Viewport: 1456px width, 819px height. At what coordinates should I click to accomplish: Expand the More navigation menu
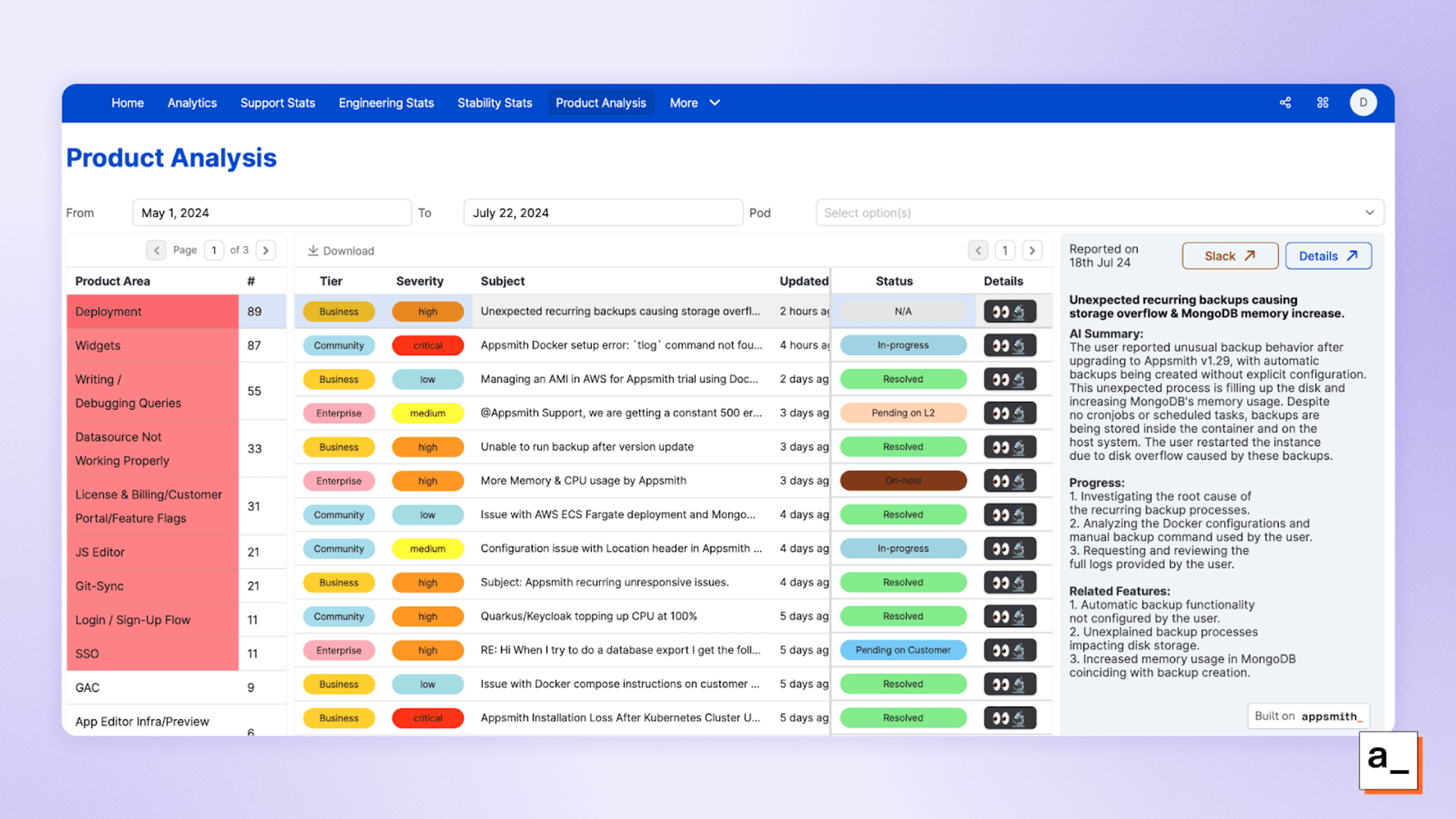click(694, 103)
